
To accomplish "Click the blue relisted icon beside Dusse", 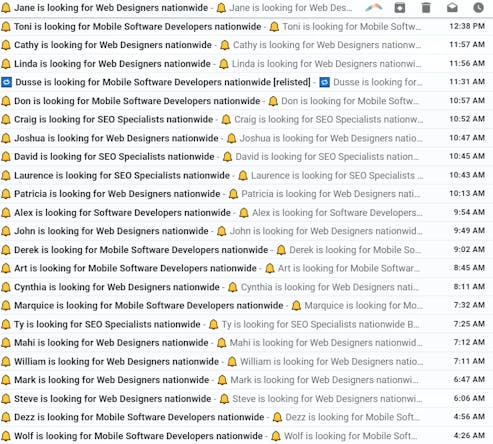I will [6, 82].
